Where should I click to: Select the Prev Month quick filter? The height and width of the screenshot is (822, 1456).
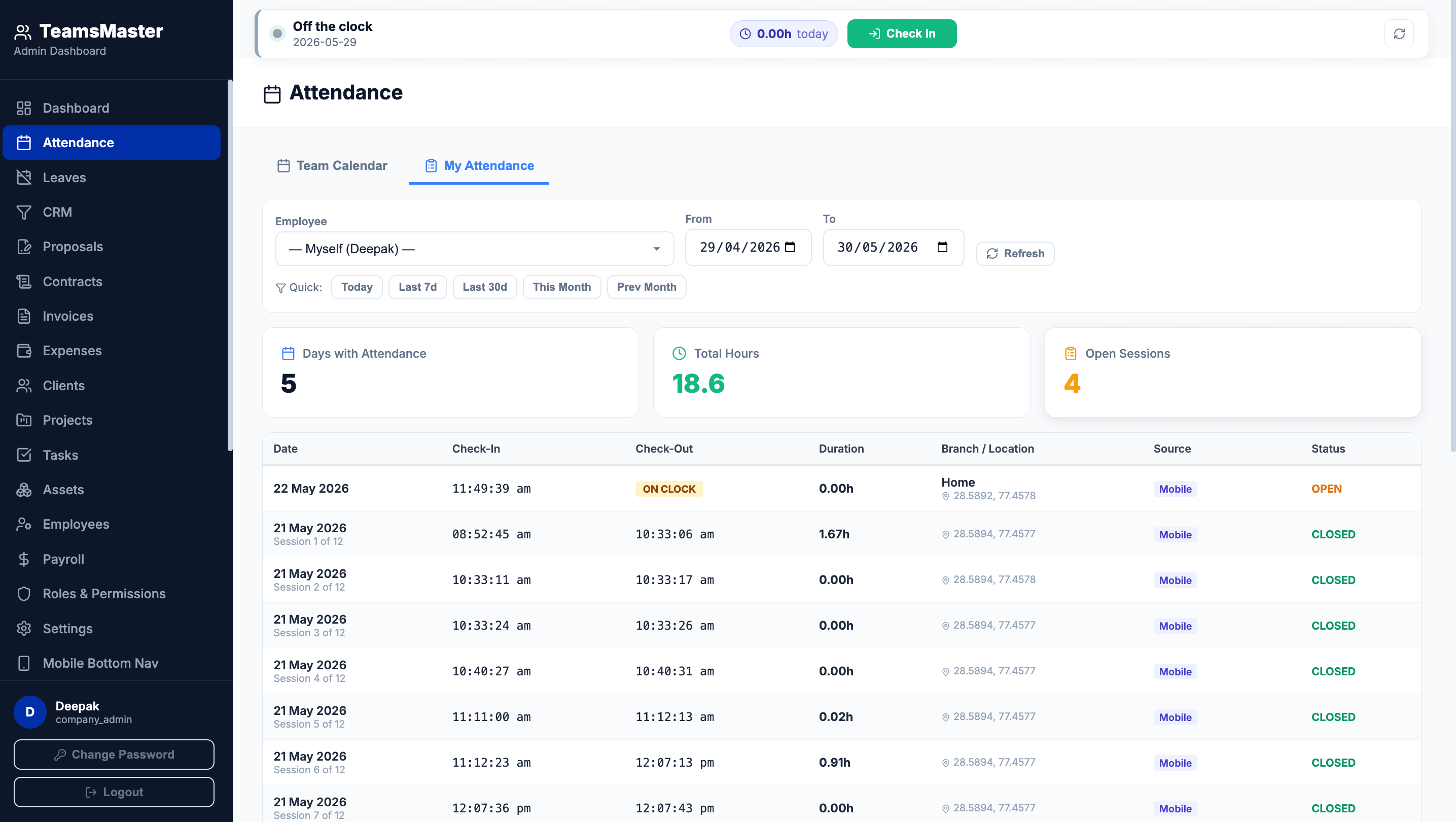(x=647, y=287)
